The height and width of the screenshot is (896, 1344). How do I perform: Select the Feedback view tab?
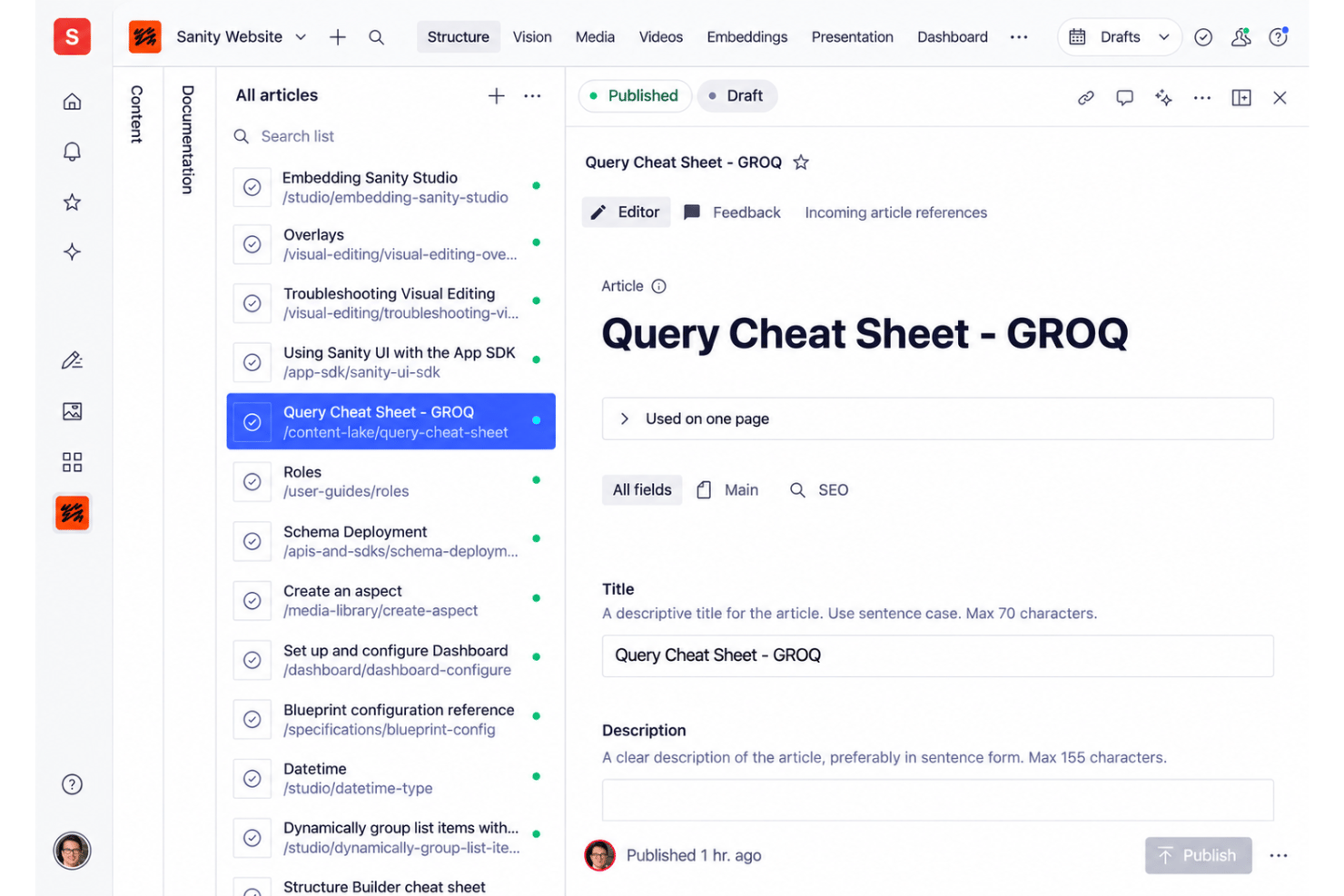[732, 212]
